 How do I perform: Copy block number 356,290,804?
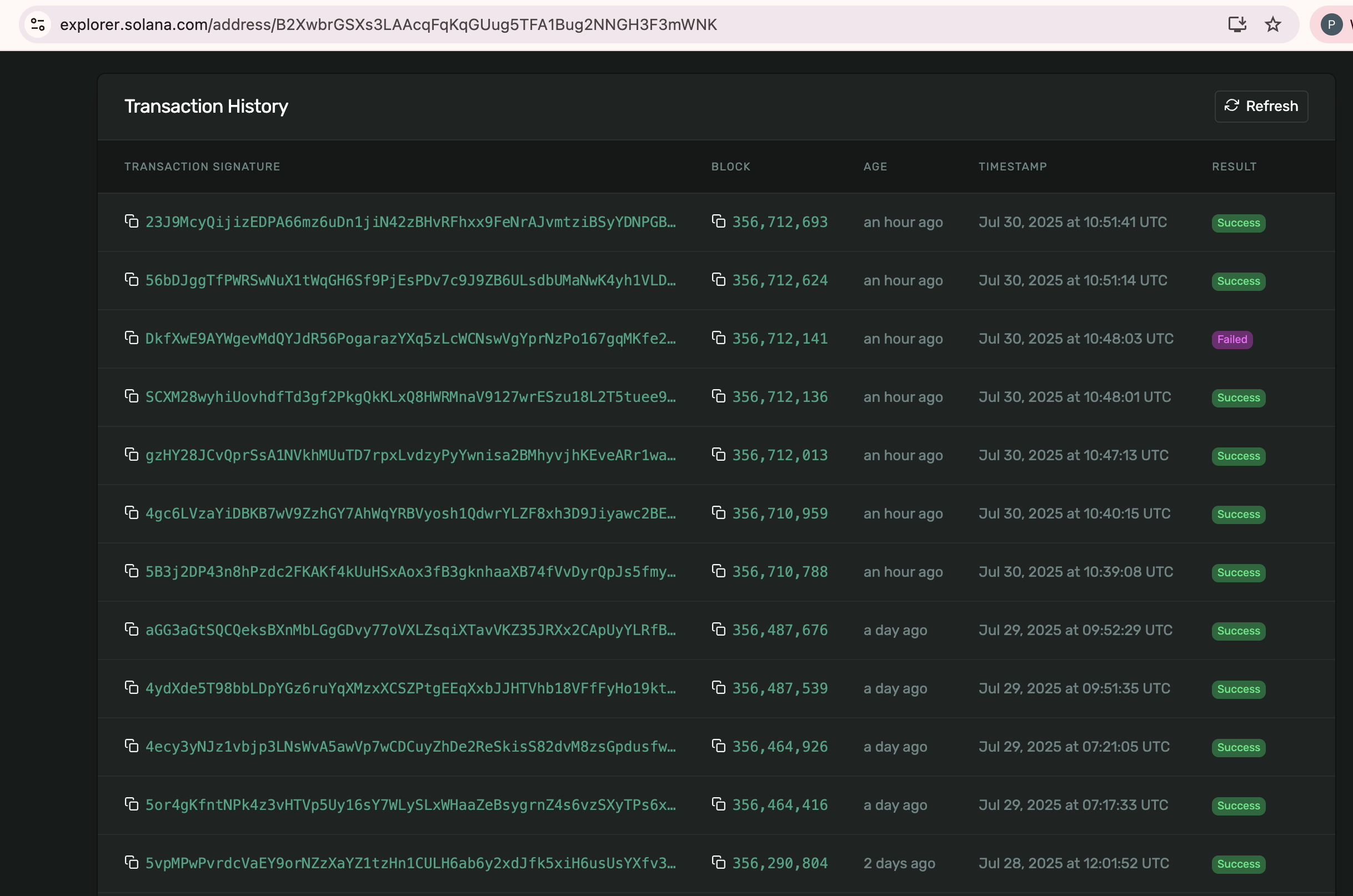(x=719, y=863)
